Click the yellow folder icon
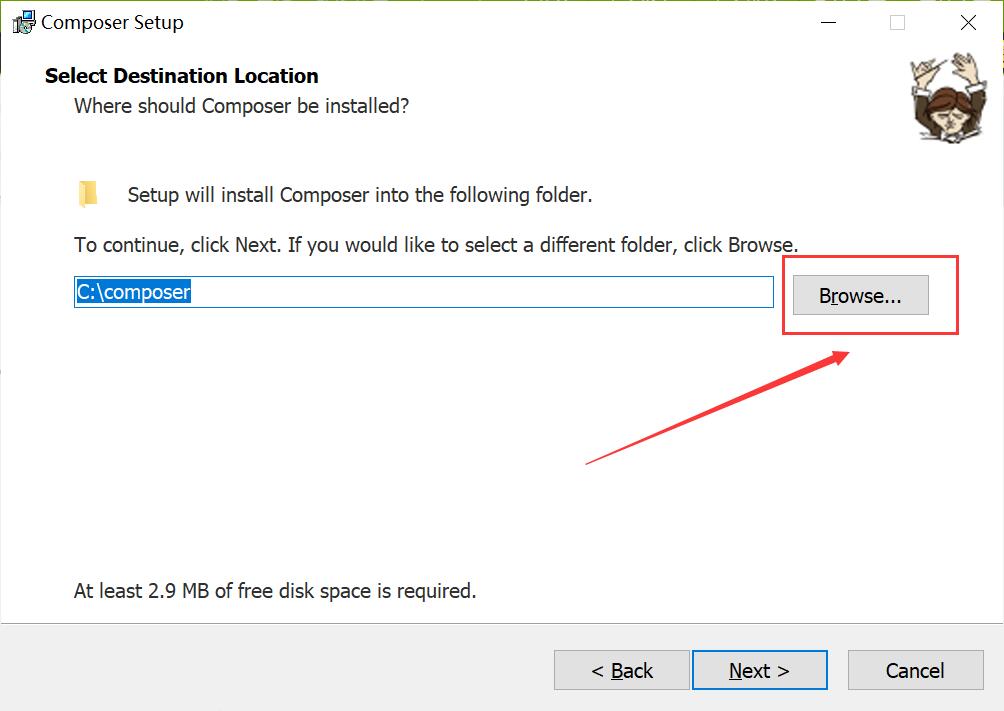The image size is (1004, 711). point(88,194)
